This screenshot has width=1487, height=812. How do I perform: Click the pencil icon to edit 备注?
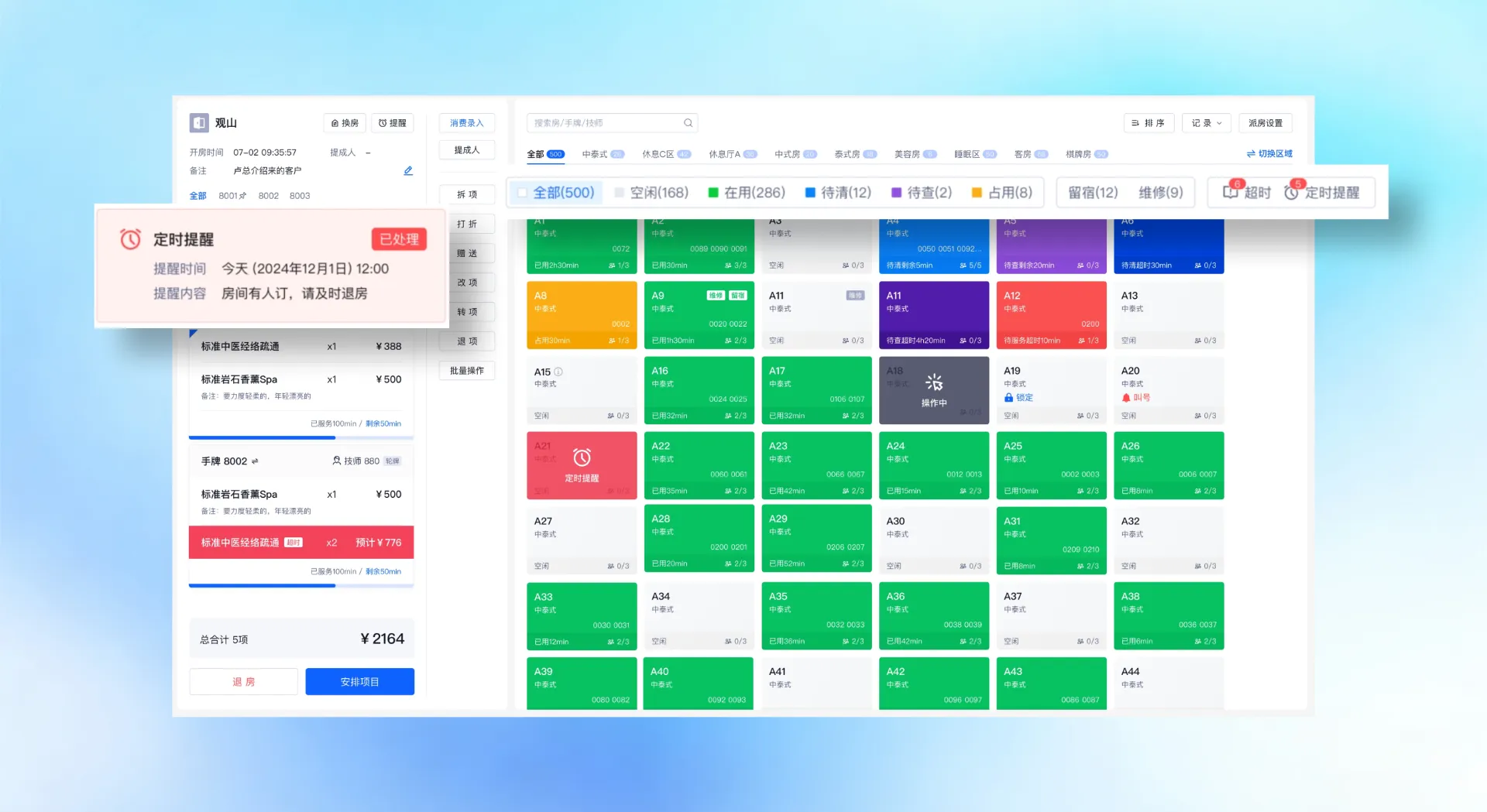point(408,171)
